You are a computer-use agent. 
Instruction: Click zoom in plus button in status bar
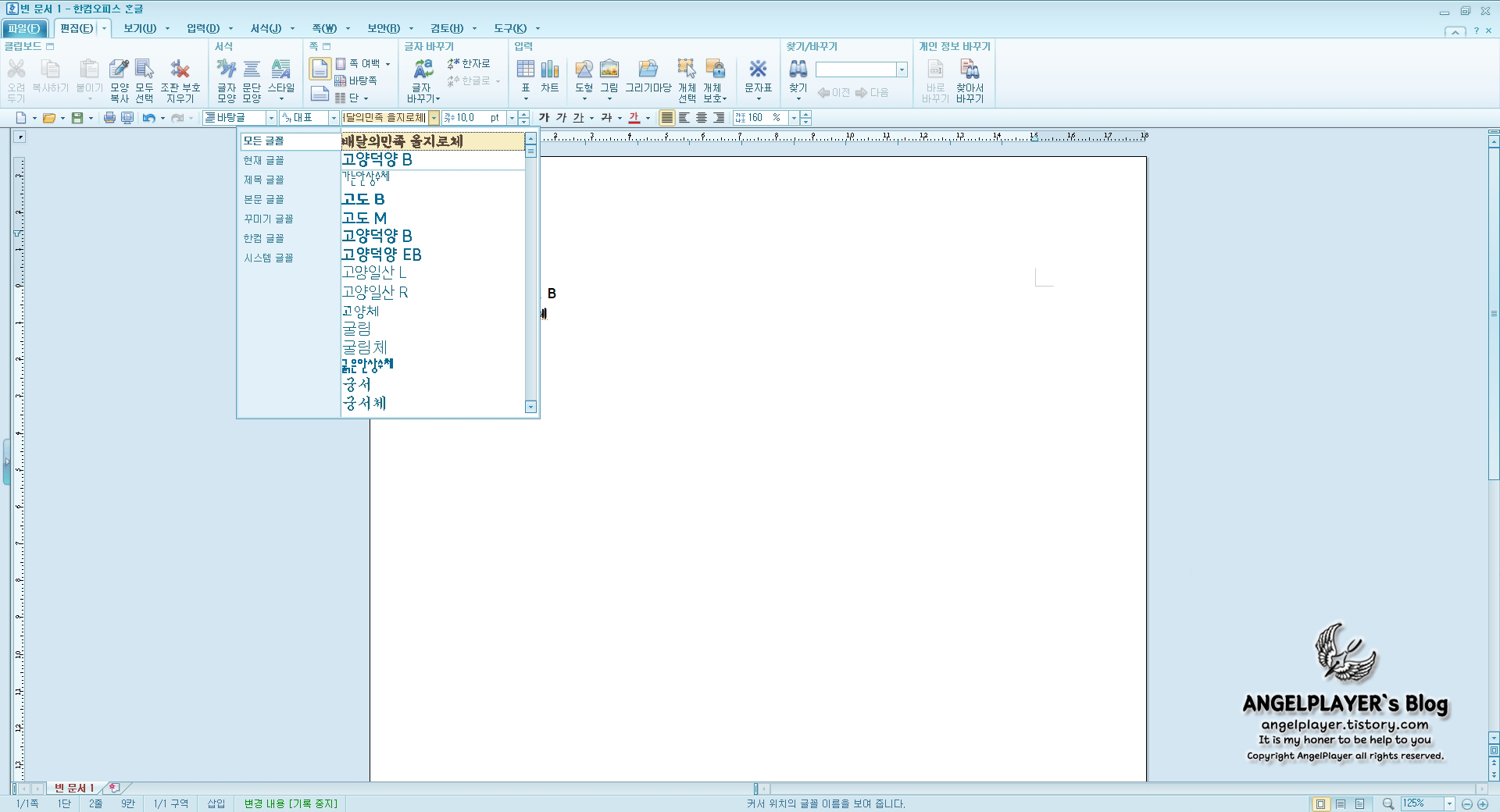[1482, 803]
